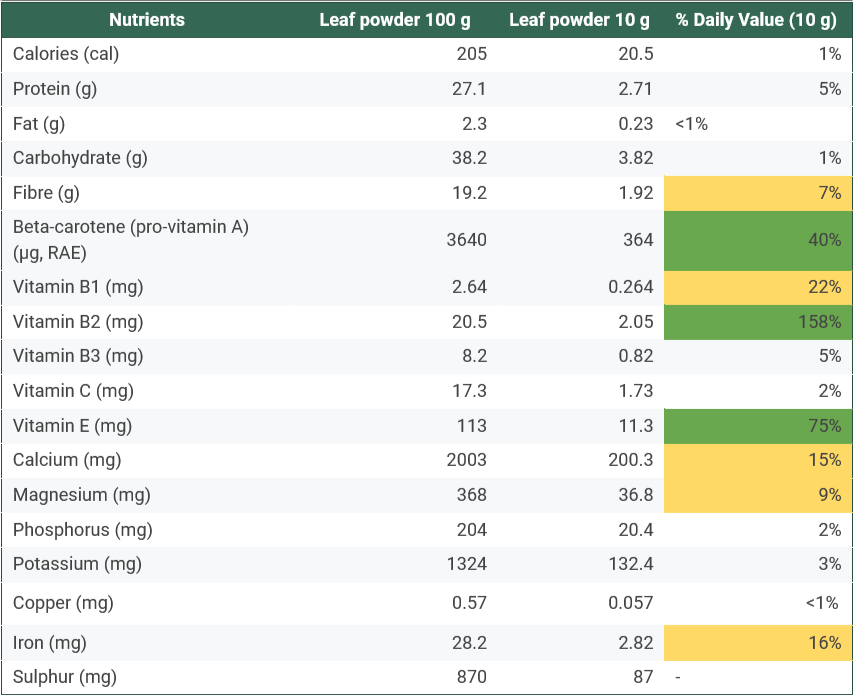Select the yellow 7% Fibre cell
This screenshot has height=696, width=853.
(x=757, y=193)
